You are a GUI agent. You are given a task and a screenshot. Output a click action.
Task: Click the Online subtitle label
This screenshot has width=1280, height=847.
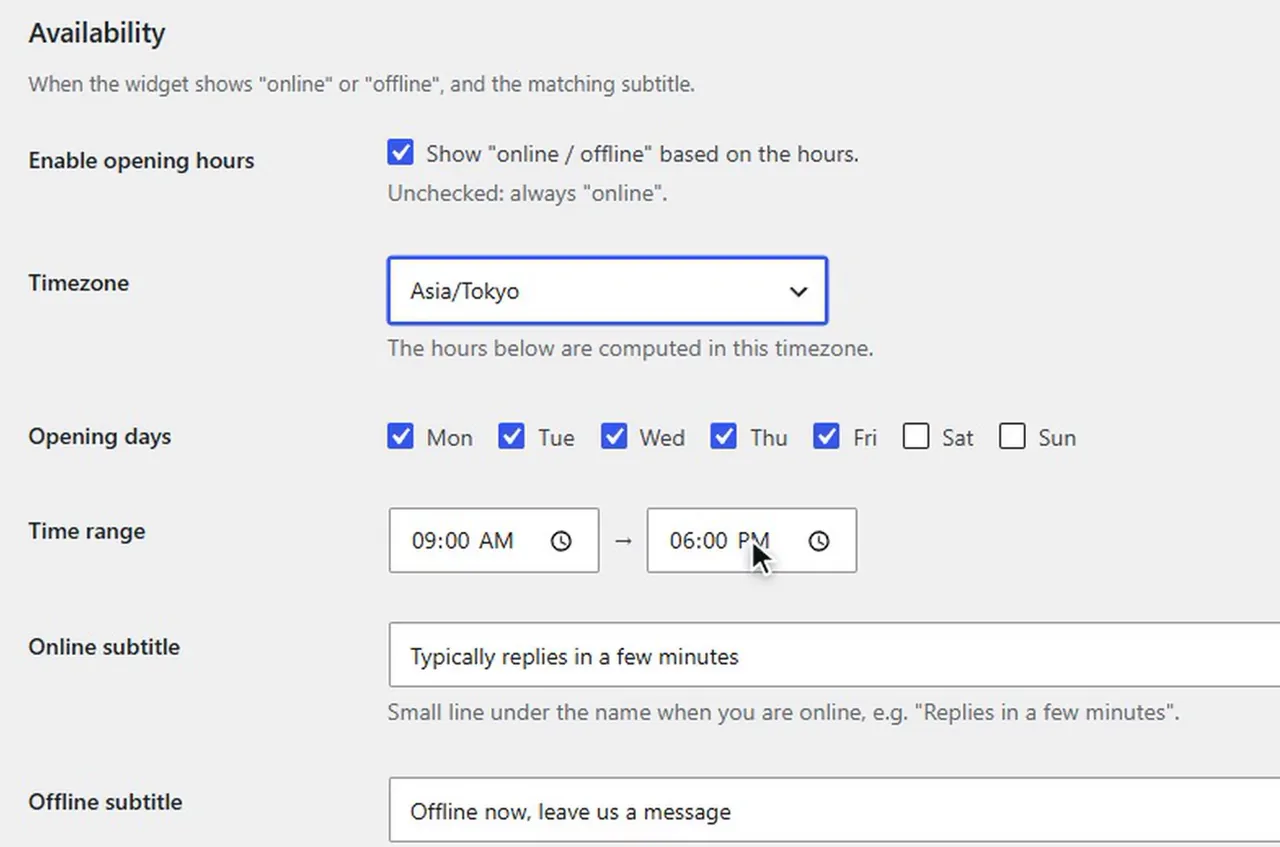tap(104, 647)
